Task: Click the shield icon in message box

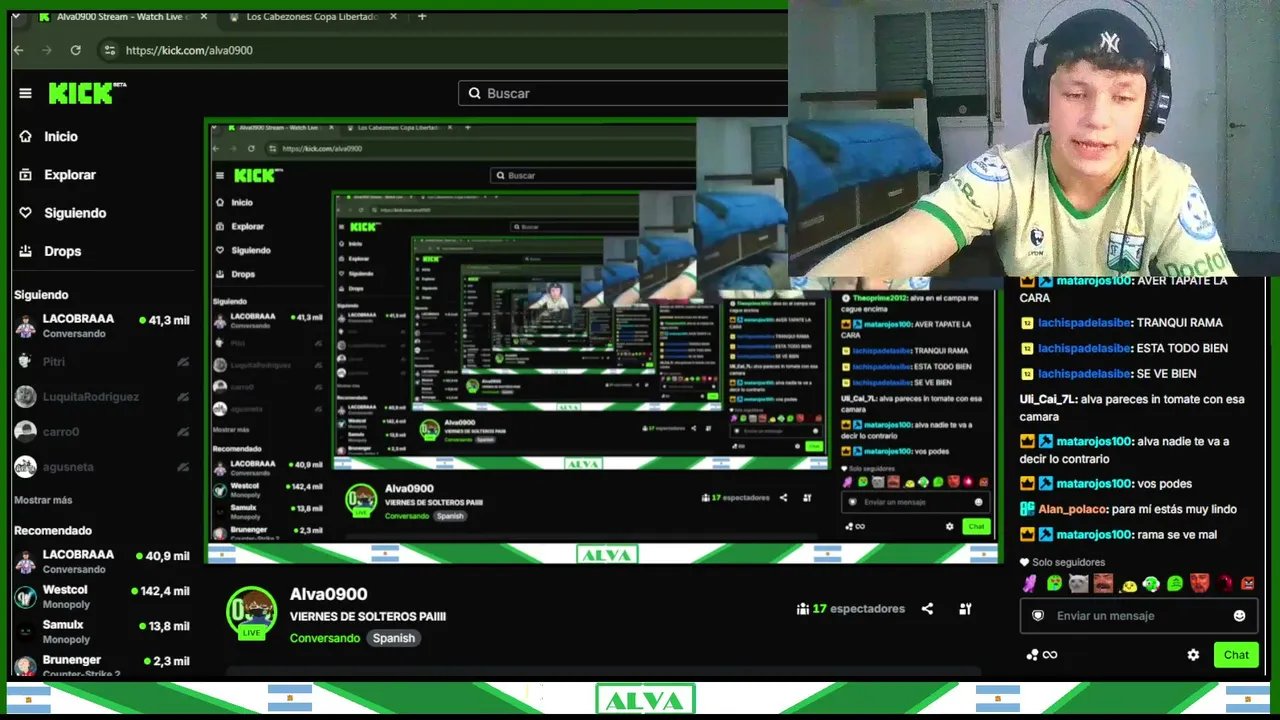Action: pos(1038,616)
